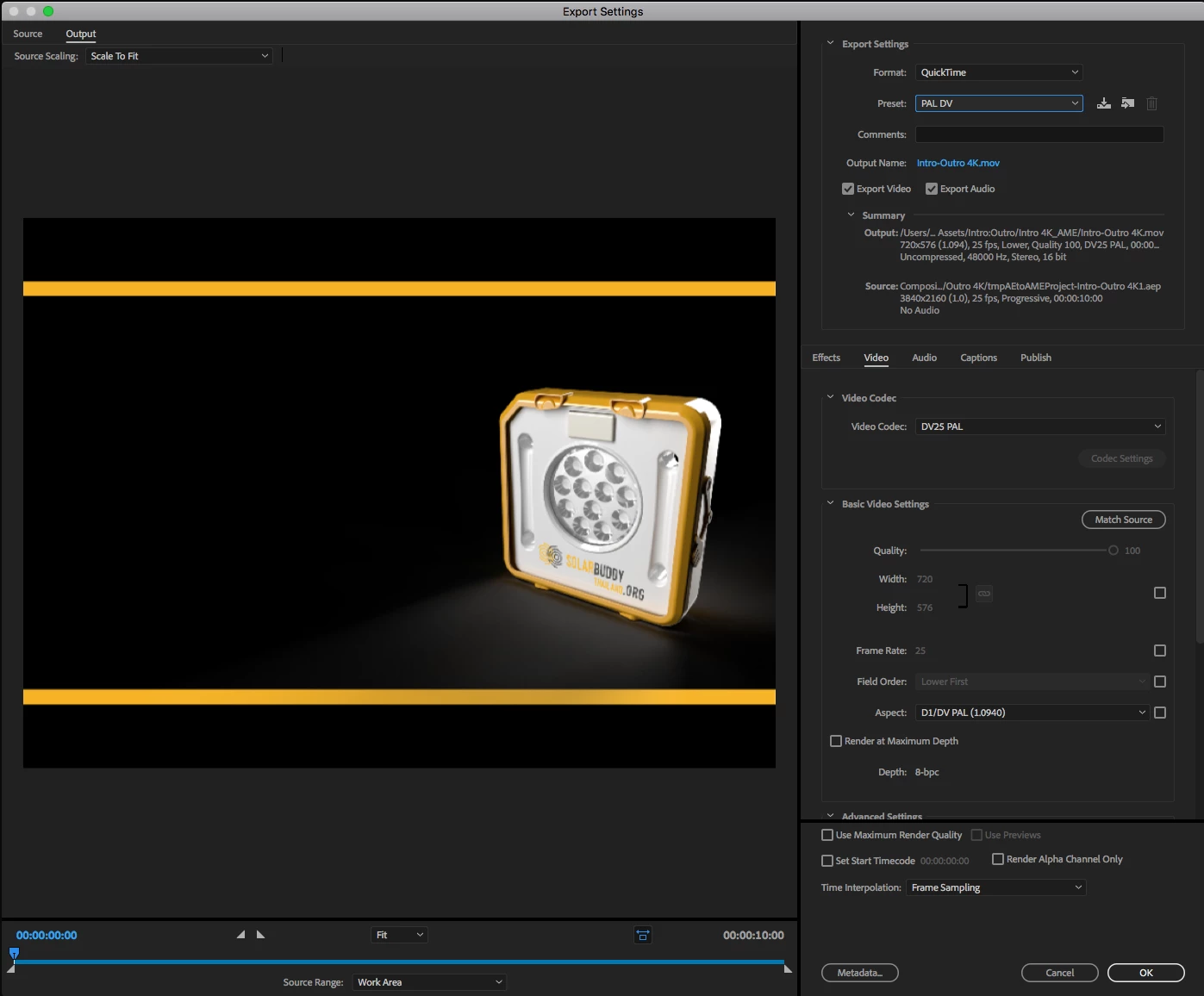Image resolution: width=1204 pixels, height=996 pixels.
Task: Click OK to confirm export settings
Action: point(1146,973)
